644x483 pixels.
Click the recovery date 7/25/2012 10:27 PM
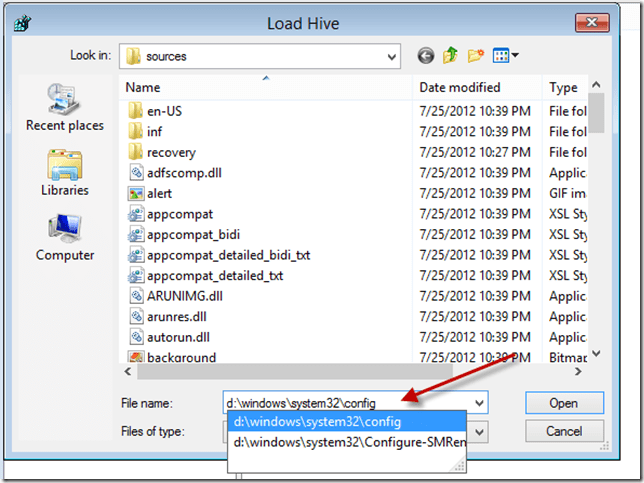(x=475, y=152)
